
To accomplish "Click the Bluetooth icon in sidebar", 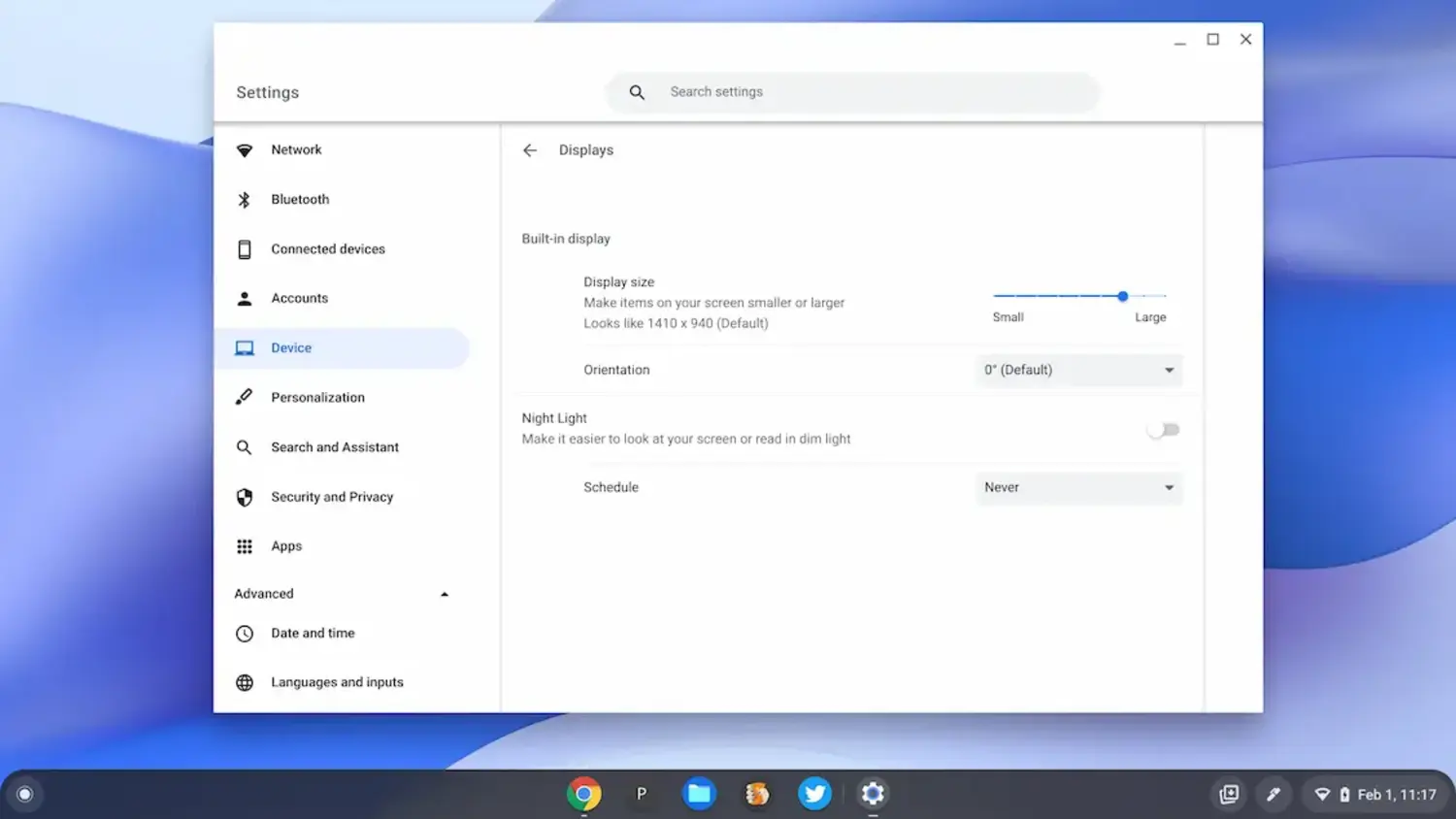I will 245,200.
